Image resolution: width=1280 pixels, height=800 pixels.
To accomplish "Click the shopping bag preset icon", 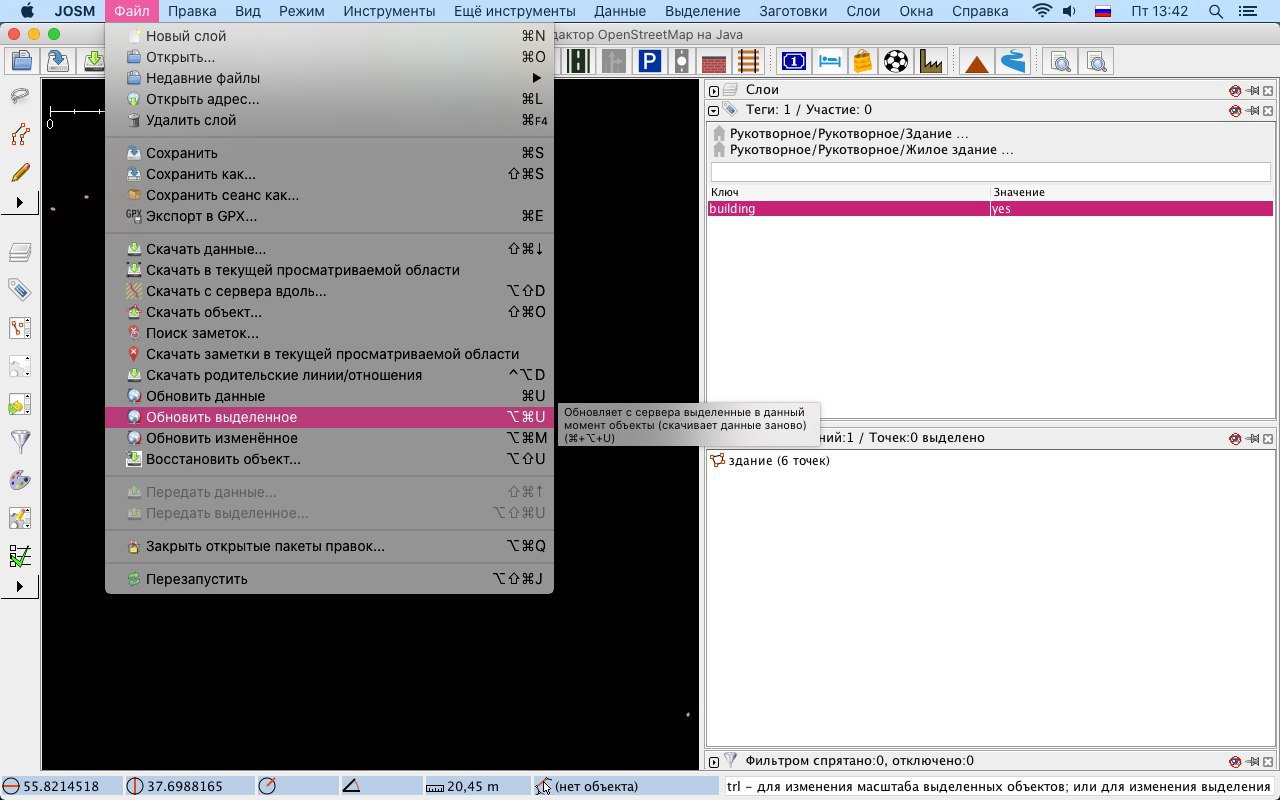I will click(863, 62).
